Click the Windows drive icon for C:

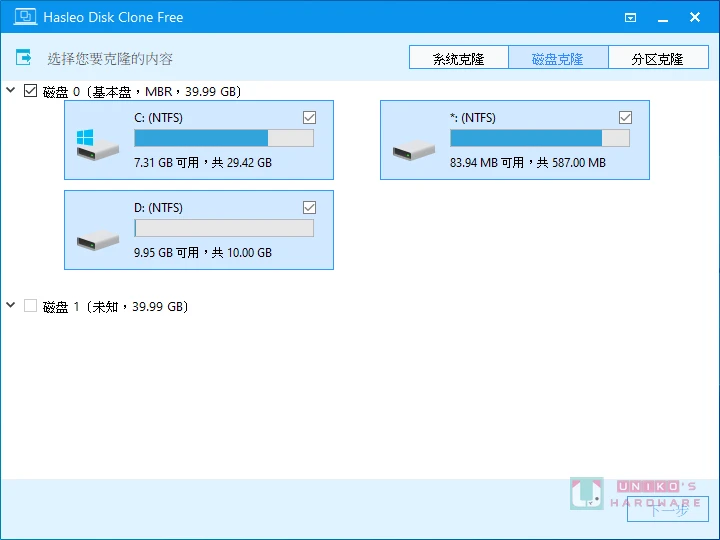[x=97, y=145]
